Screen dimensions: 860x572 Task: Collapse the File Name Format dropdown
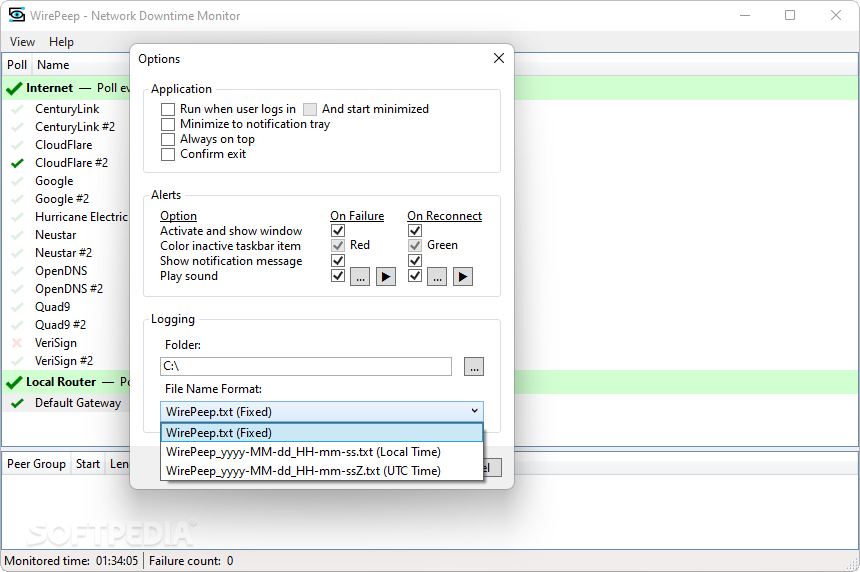(x=474, y=411)
